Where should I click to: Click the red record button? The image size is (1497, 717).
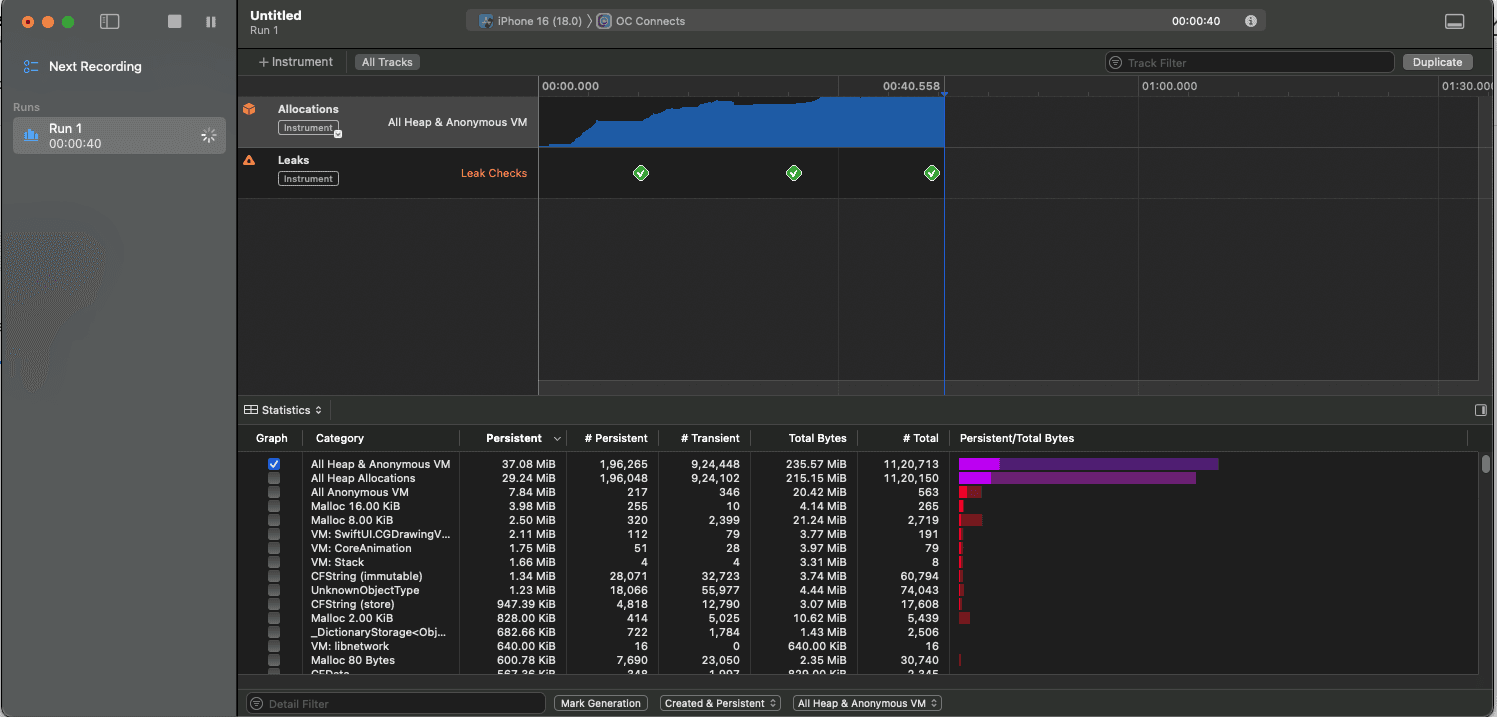[27, 20]
